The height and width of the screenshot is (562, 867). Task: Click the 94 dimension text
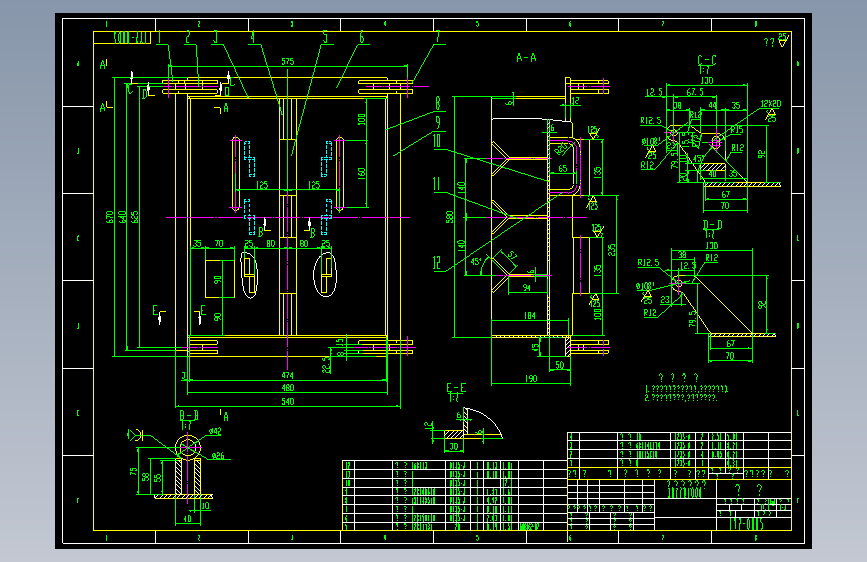pos(526,288)
